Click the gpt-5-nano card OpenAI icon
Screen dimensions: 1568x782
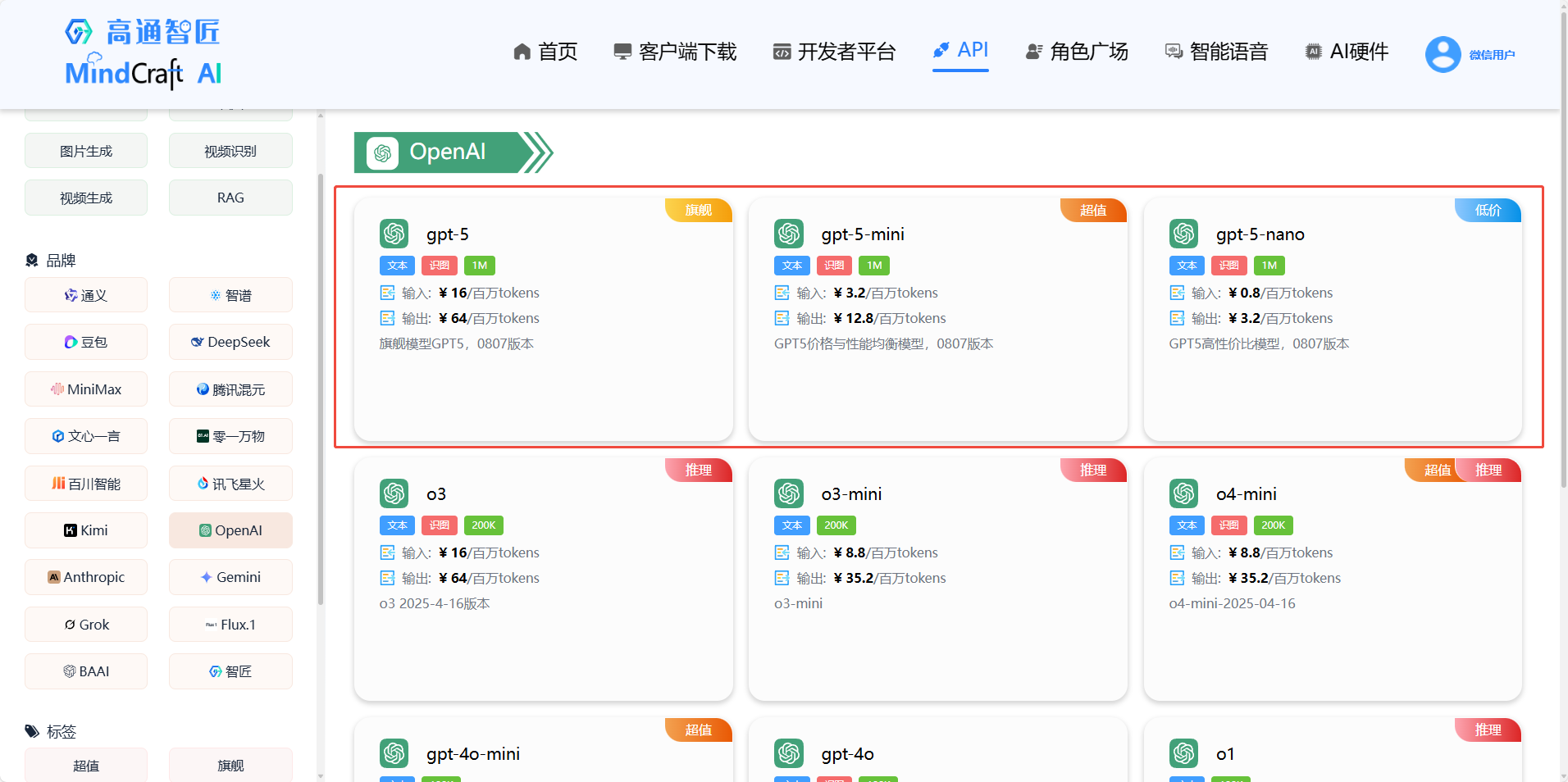coord(1184,234)
